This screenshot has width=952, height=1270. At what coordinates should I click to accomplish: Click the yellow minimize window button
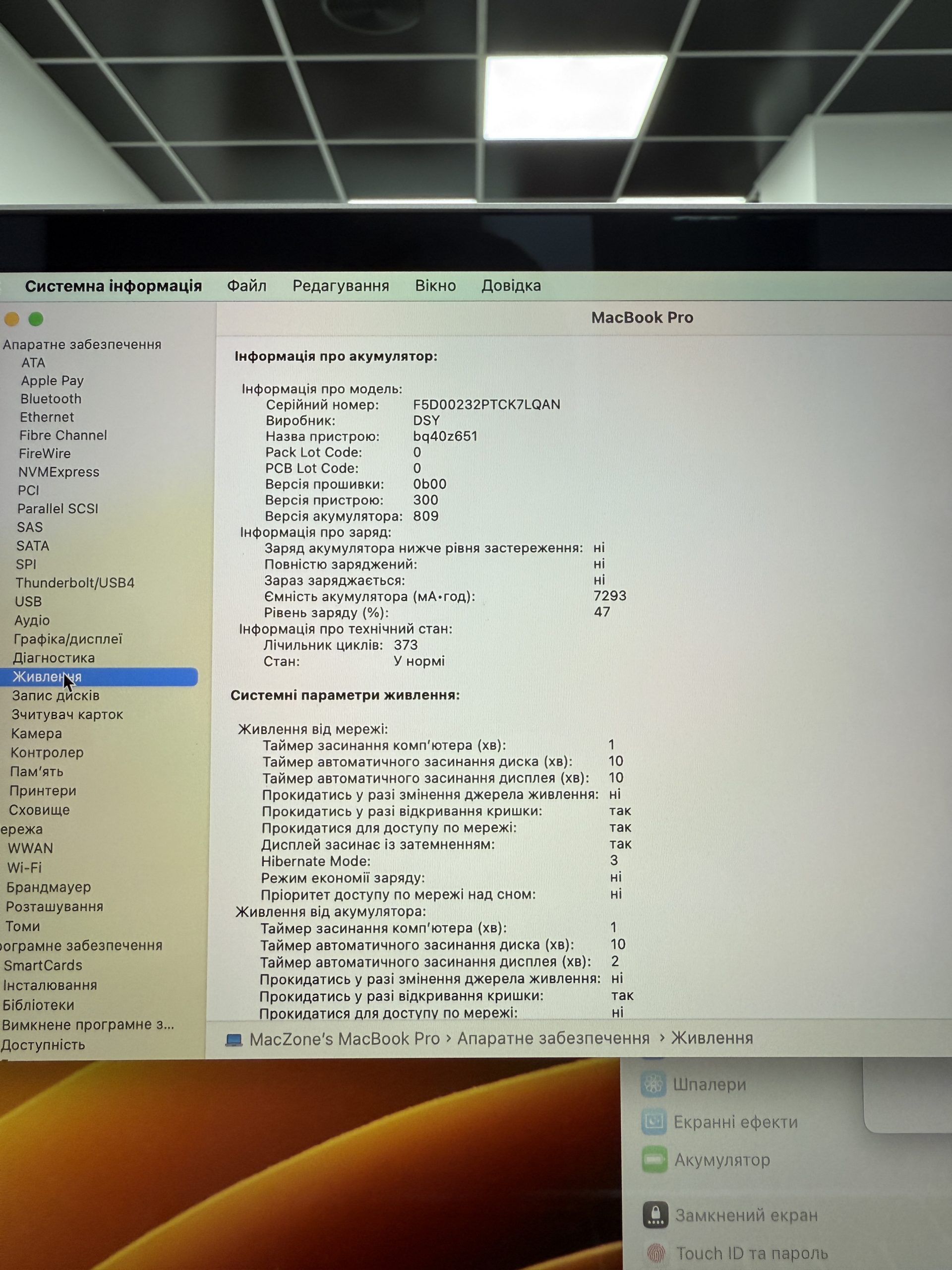[x=11, y=319]
